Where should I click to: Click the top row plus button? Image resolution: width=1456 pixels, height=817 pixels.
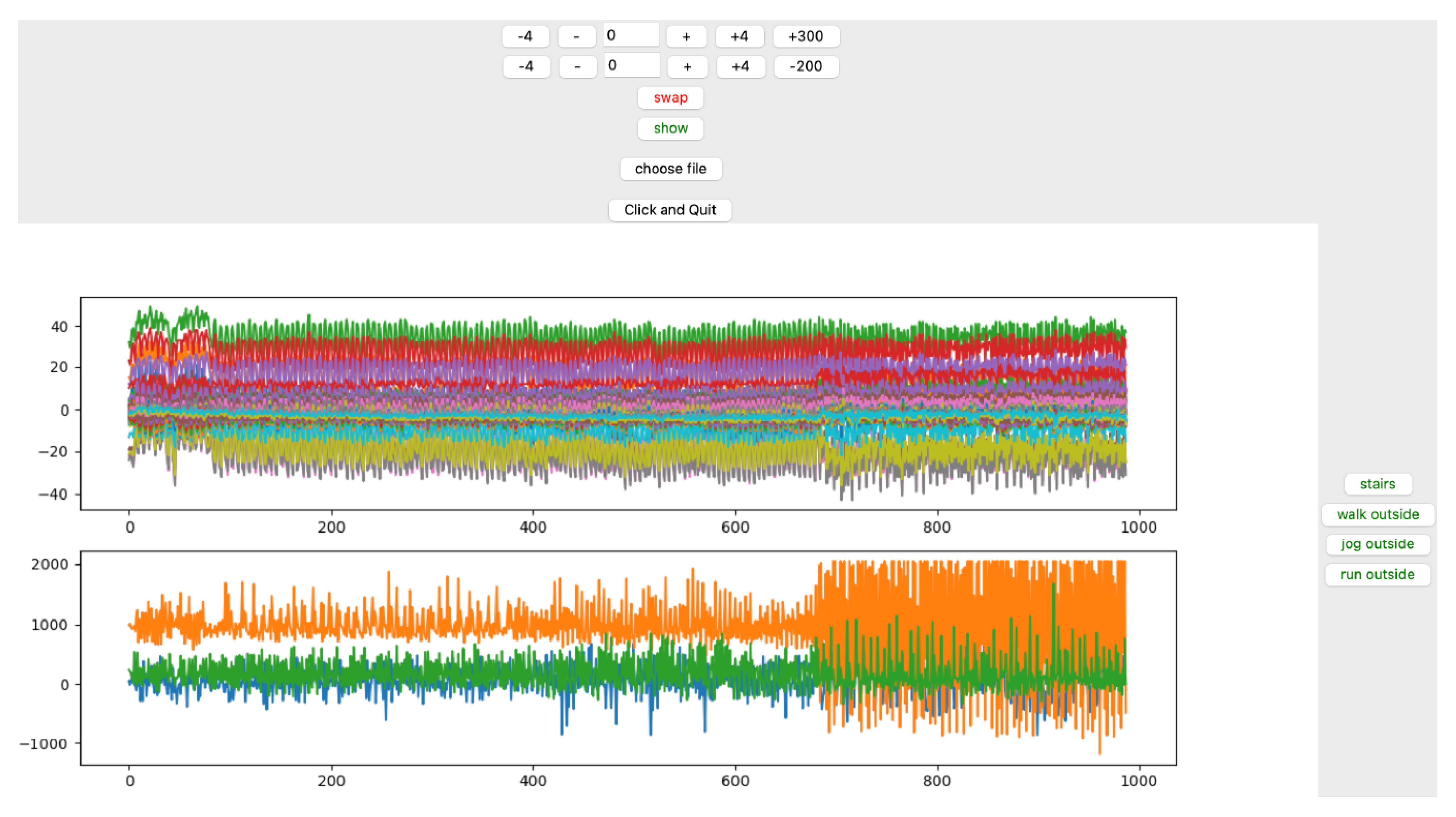pos(686,37)
